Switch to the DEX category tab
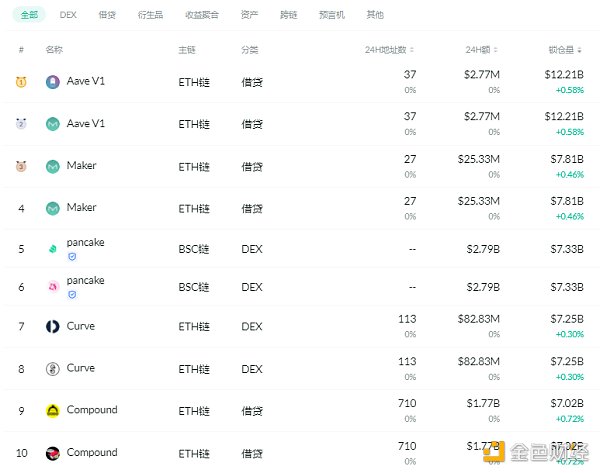 [x=68, y=15]
